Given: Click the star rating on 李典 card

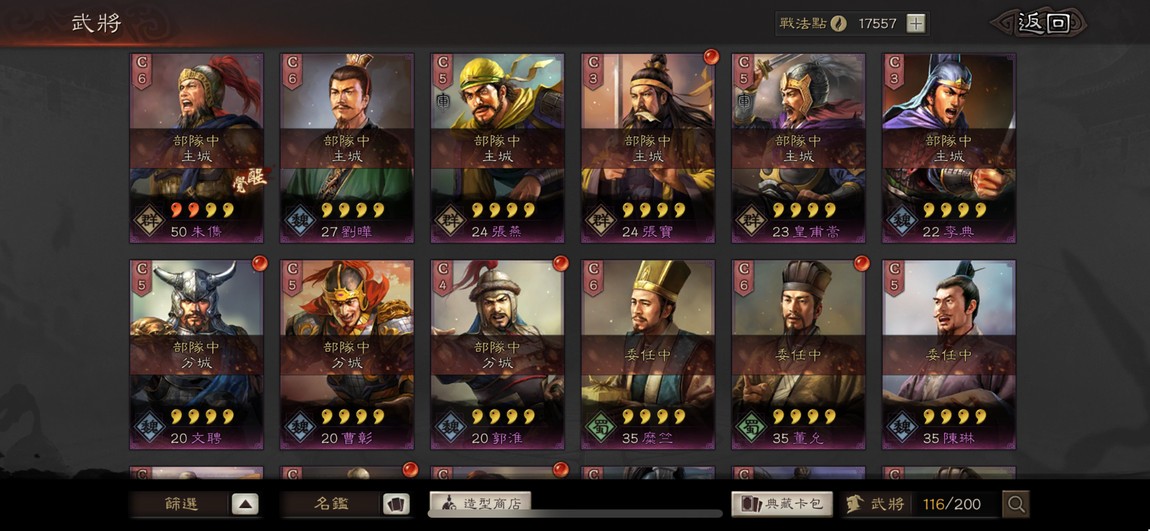Looking at the screenshot, I should click(954, 210).
